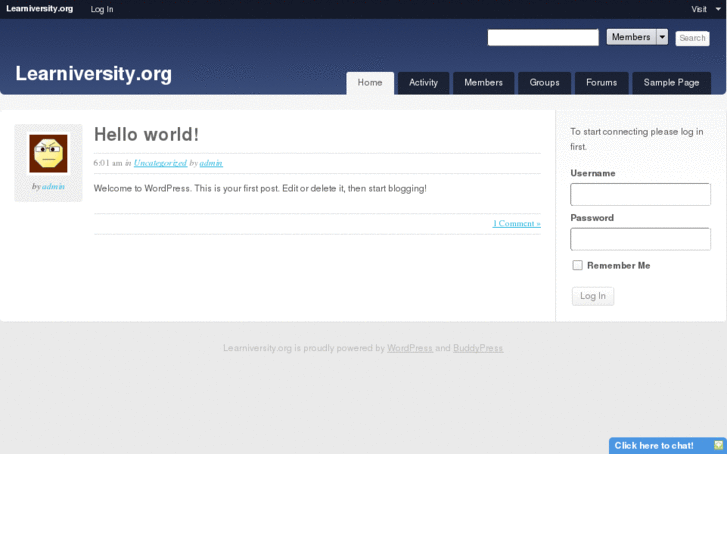Click the Visit menu label
Viewport: 727px width, 545px height.
(699, 9)
